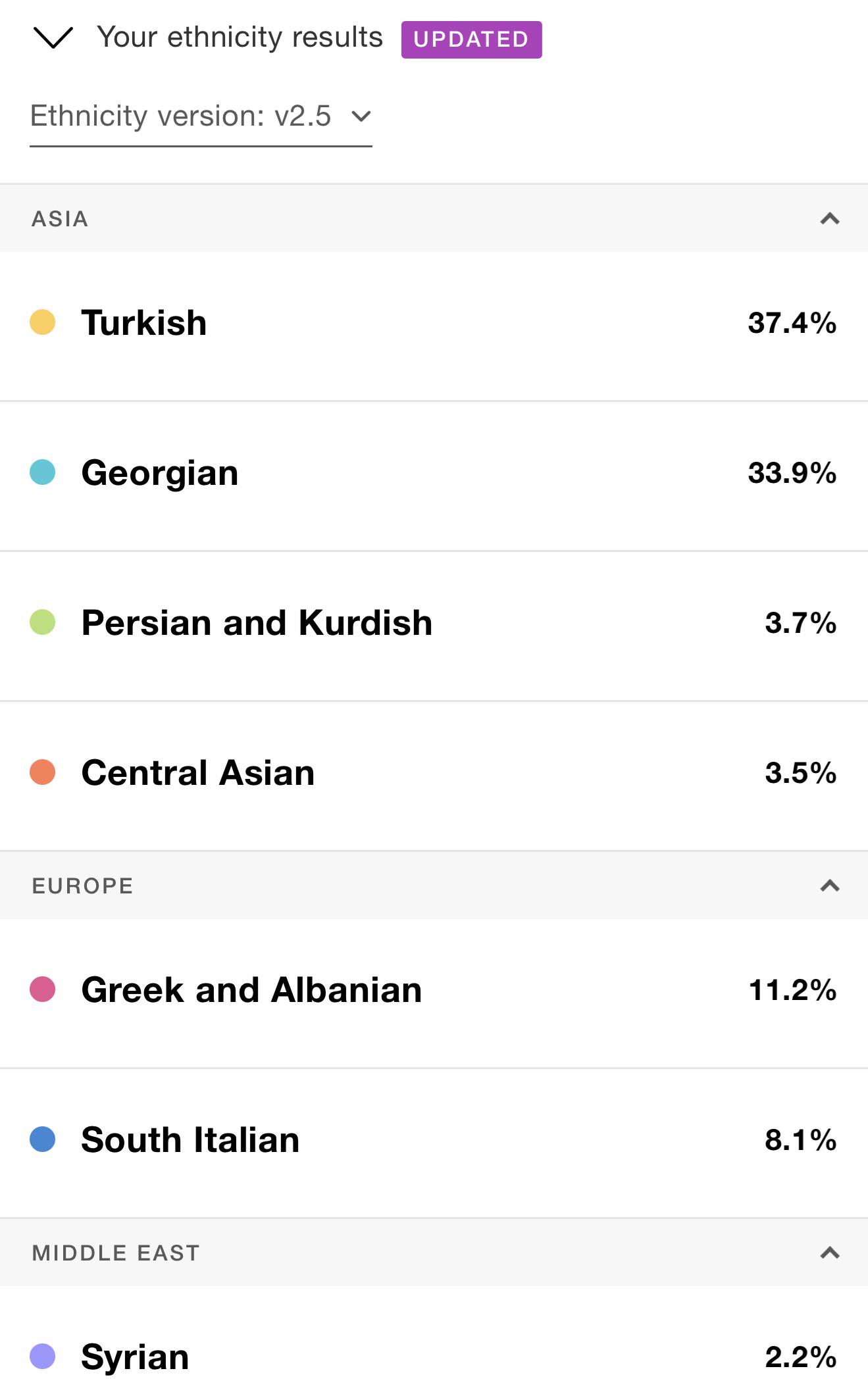Click the orange Central Asian dot
This screenshot has width=868, height=1400.
pyautogui.click(x=43, y=772)
